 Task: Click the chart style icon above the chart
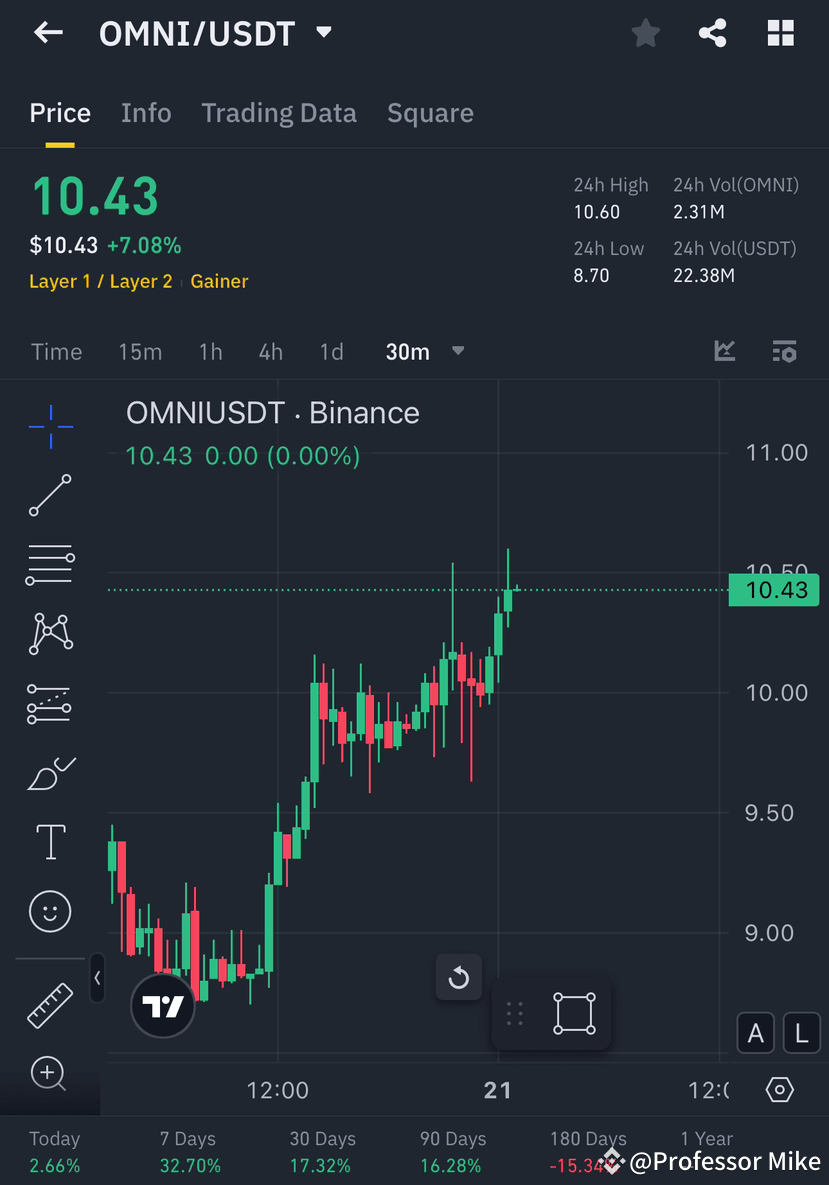tap(724, 351)
